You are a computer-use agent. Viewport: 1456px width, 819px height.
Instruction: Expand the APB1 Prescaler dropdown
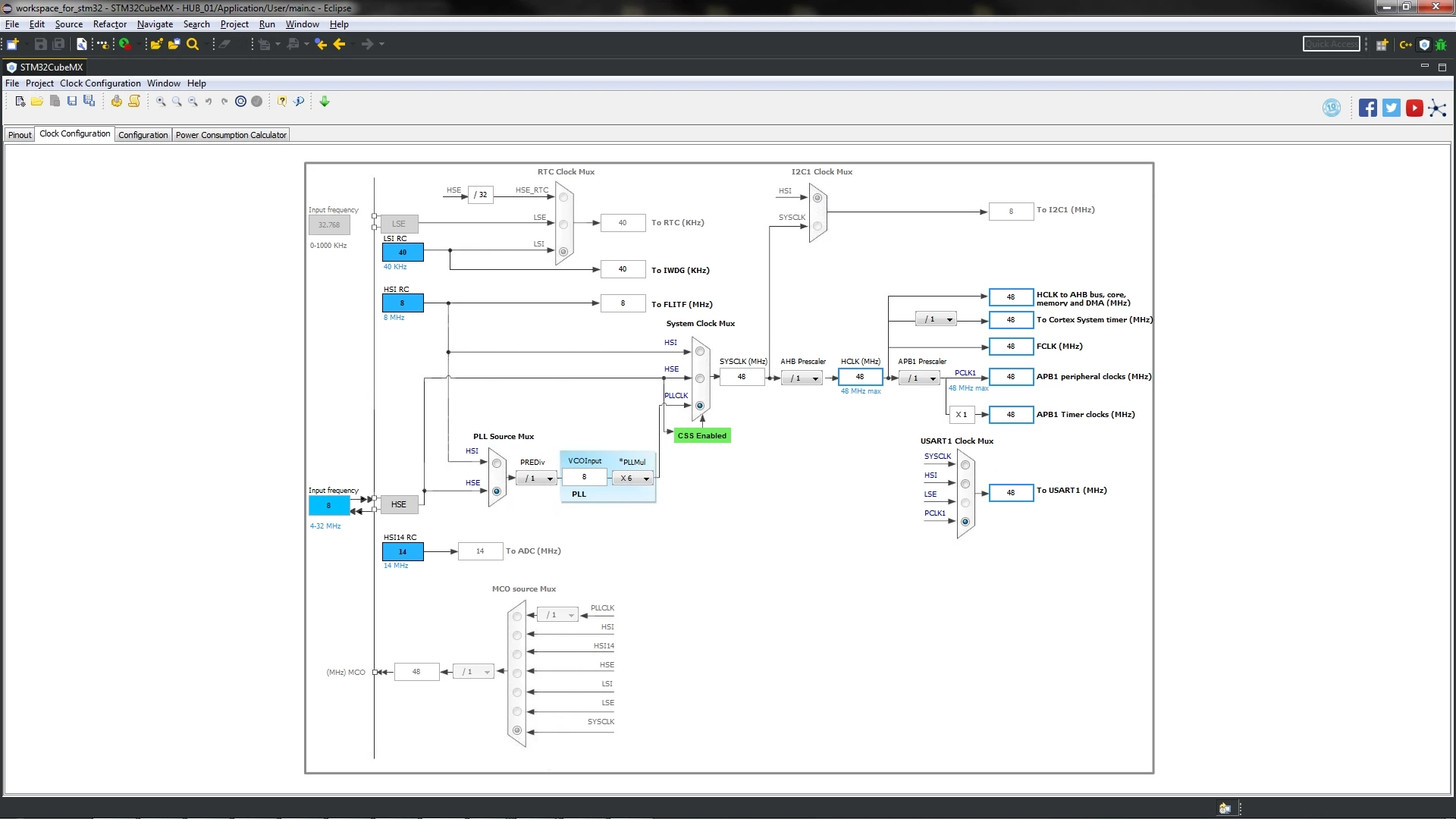click(x=919, y=378)
